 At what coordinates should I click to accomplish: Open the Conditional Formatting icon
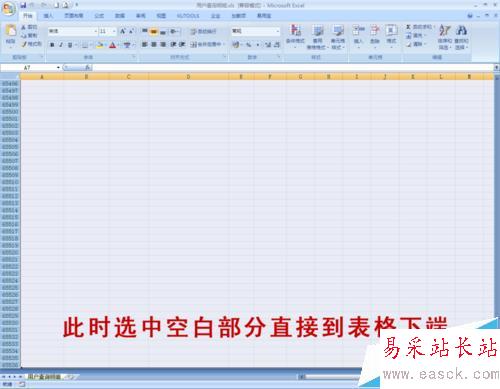(x=295, y=30)
